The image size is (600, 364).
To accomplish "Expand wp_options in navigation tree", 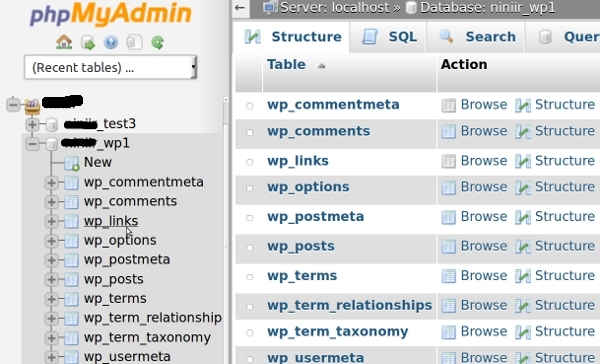I will tap(51, 241).
